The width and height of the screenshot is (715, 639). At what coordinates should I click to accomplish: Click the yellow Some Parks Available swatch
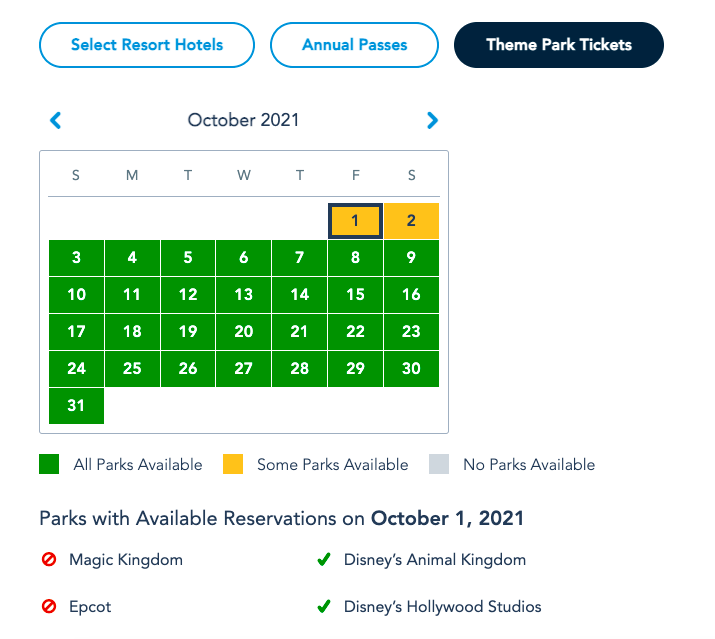[232, 464]
